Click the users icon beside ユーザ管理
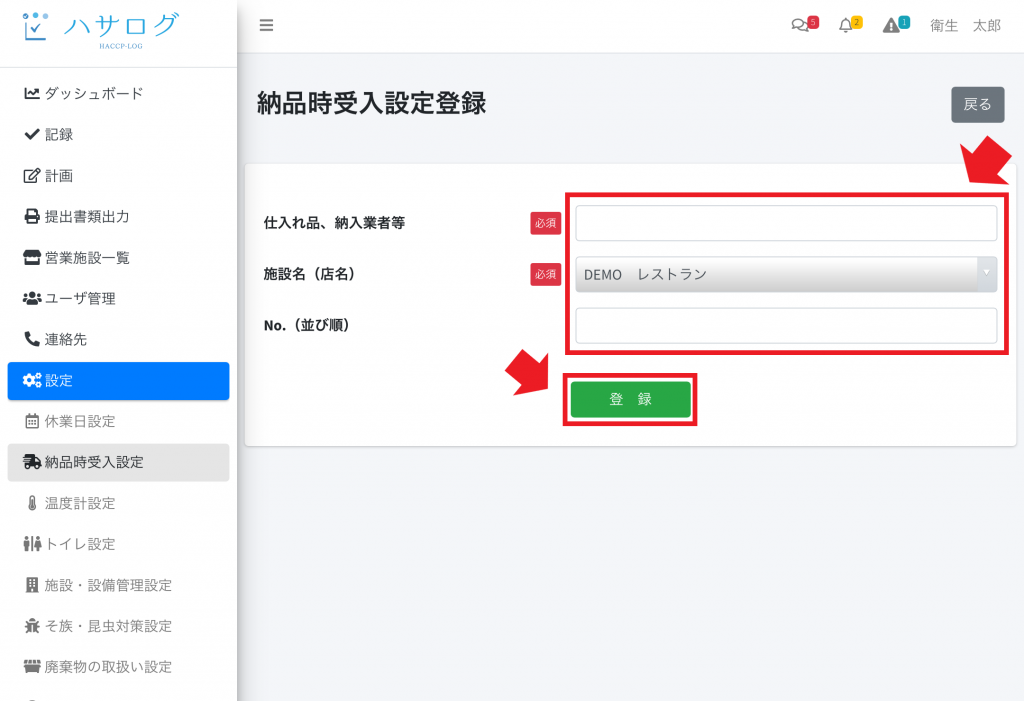This screenshot has height=701, width=1024. coord(32,298)
